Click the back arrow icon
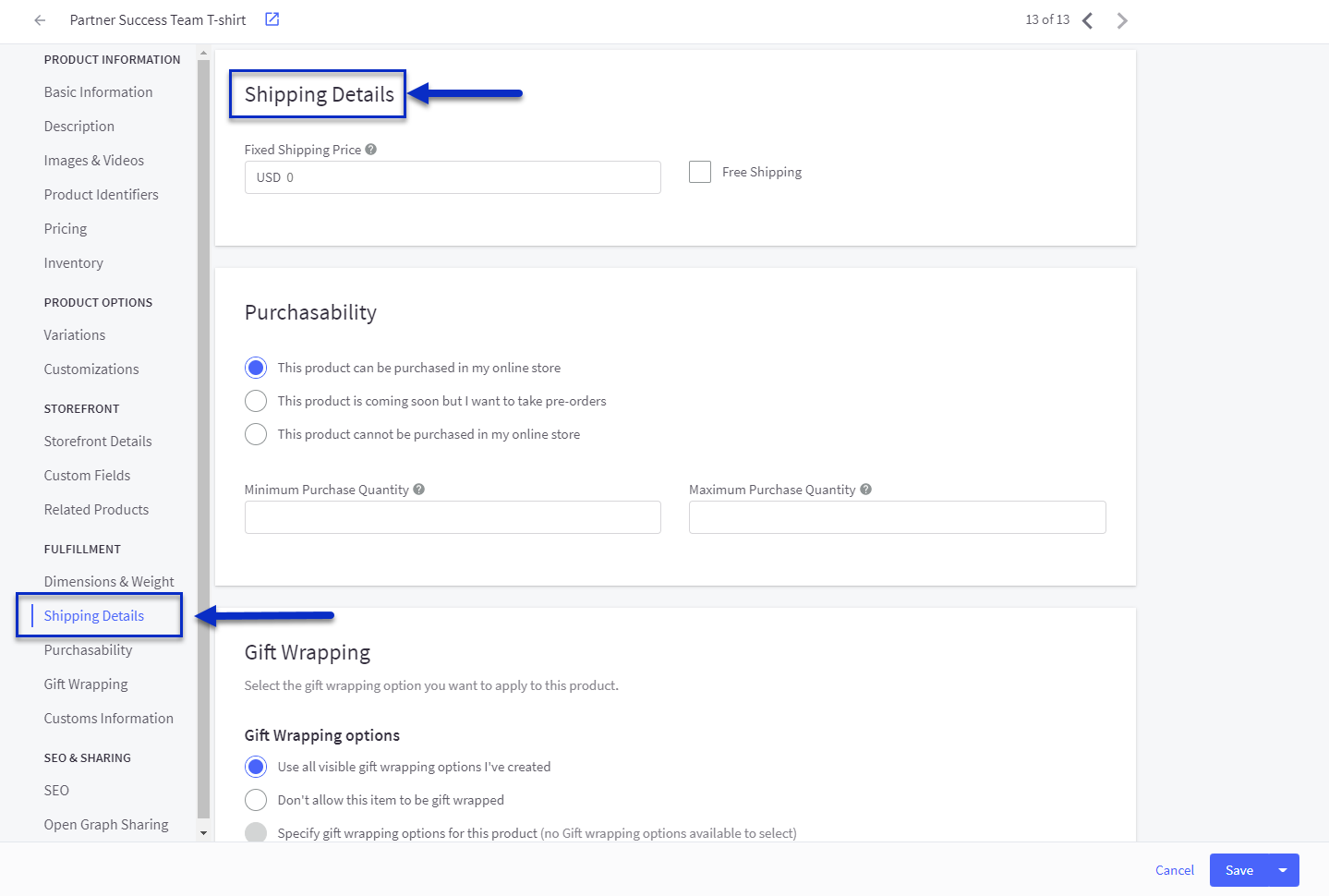 click(x=40, y=20)
